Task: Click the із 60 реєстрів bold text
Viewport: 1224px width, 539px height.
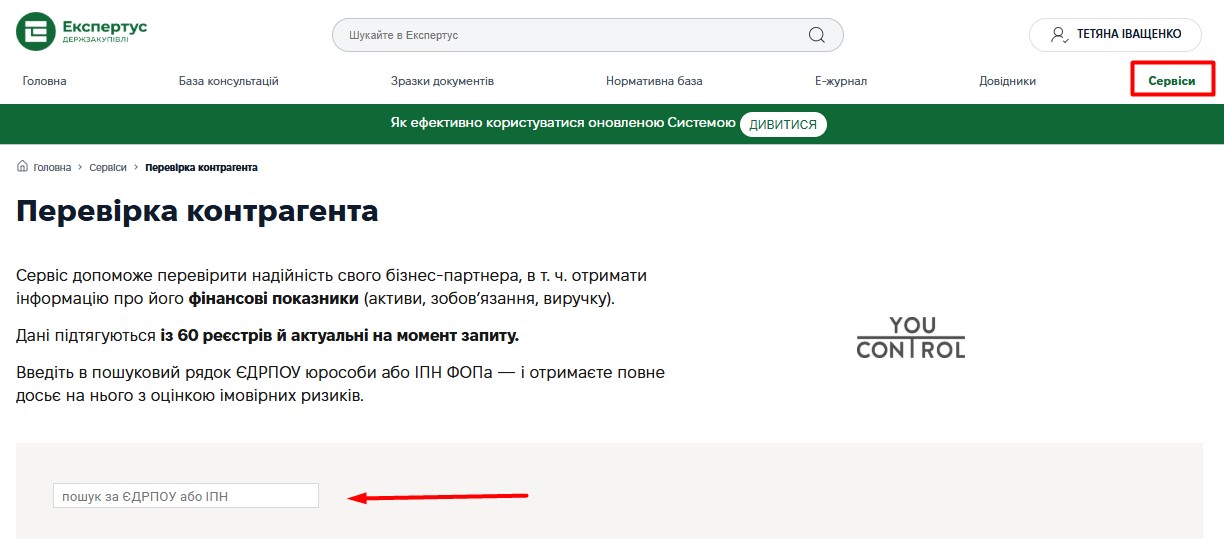Action: coord(216,335)
